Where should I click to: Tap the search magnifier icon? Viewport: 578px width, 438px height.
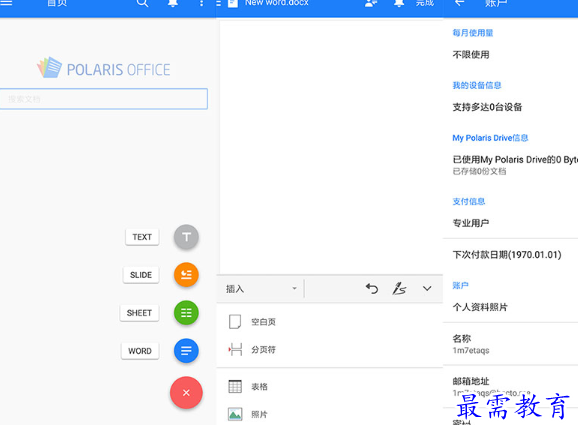pyautogui.click(x=142, y=3)
